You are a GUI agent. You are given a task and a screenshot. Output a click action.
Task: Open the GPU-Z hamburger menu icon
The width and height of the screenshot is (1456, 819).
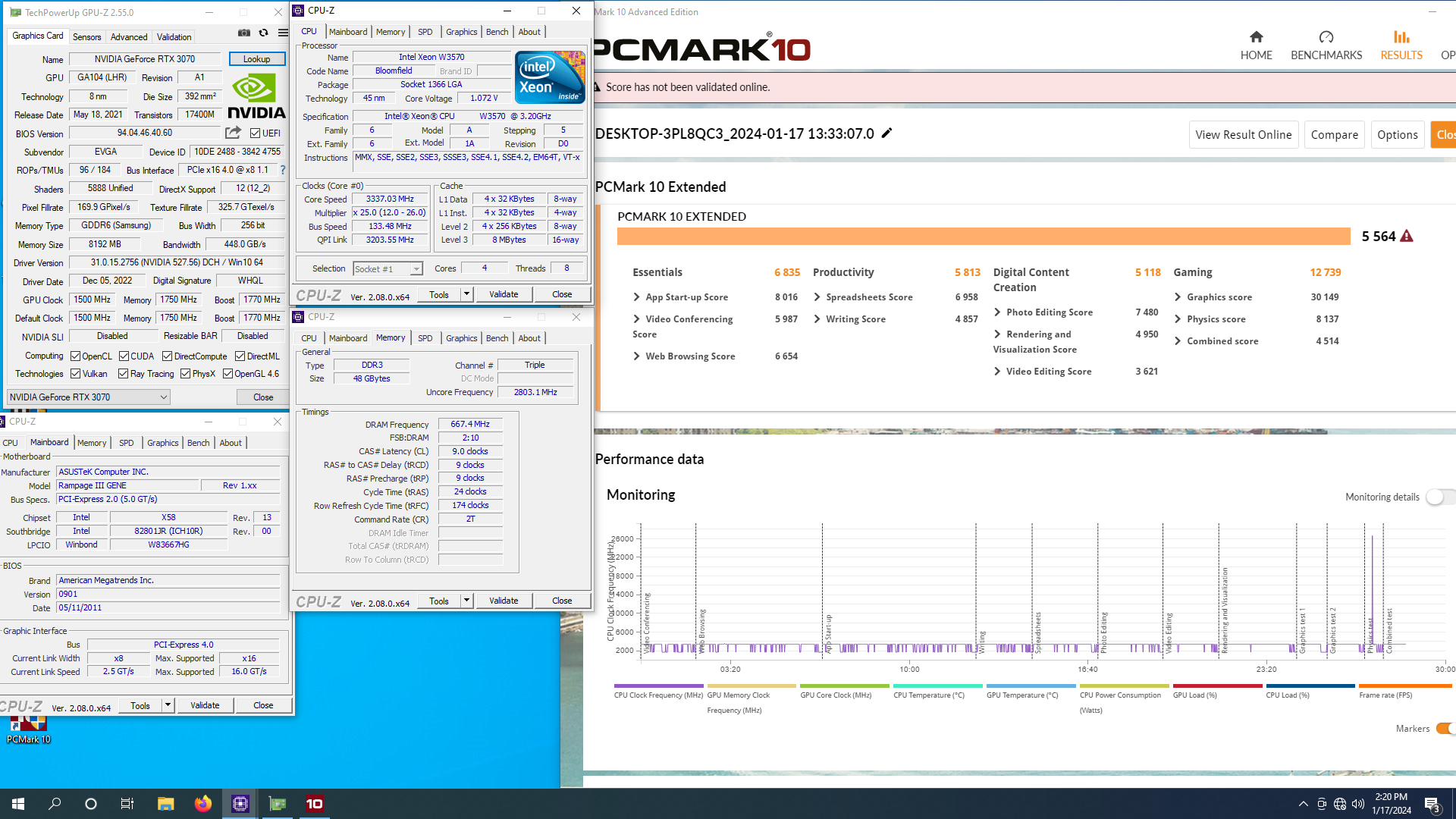pyautogui.click(x=283, y=33)
